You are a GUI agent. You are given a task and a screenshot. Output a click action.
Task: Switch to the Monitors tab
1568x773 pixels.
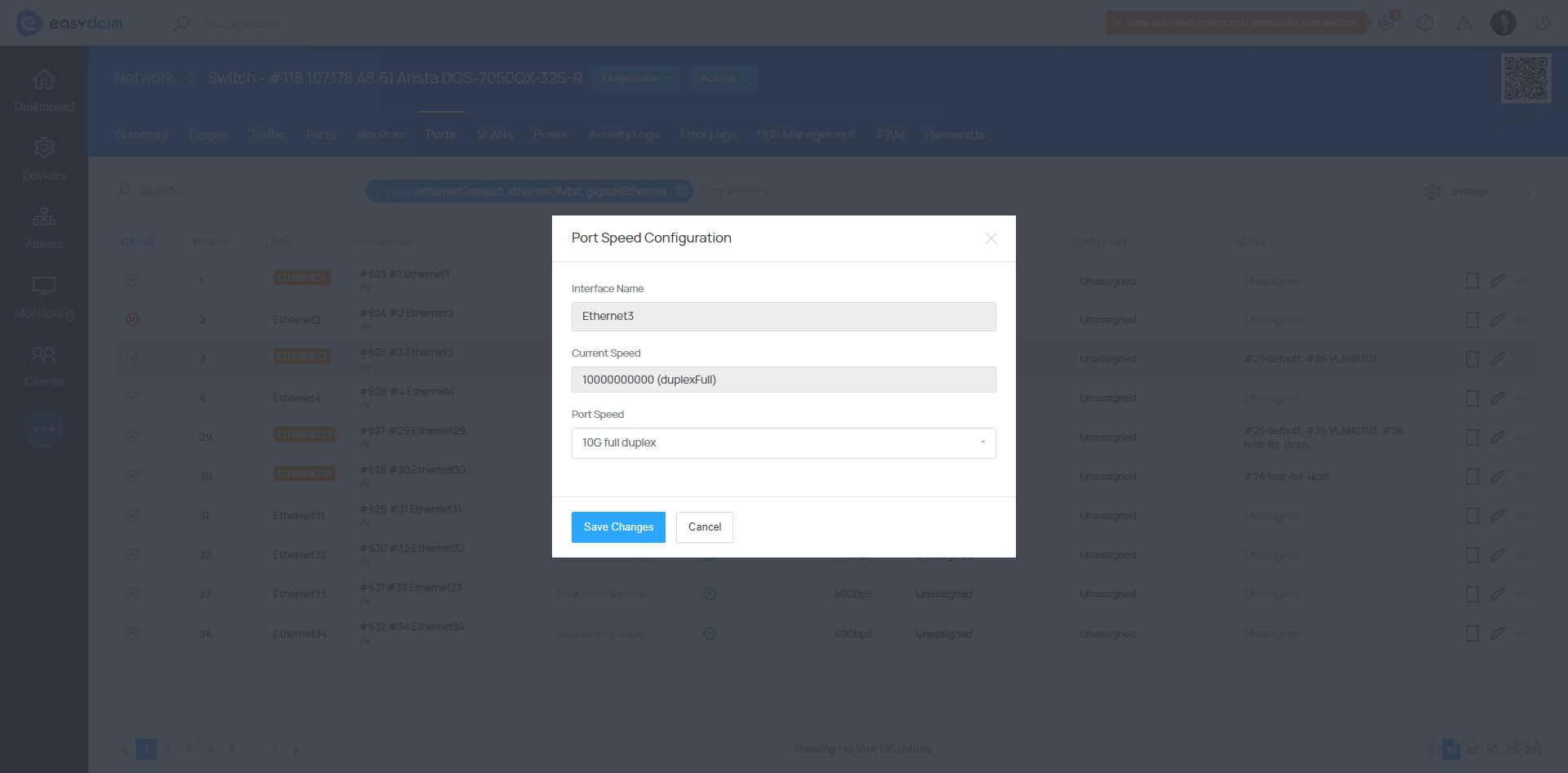coord(381,135)
